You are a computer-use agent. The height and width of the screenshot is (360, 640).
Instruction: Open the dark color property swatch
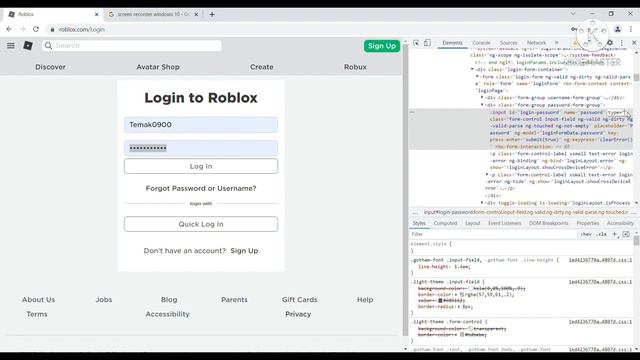click(440, 300)
